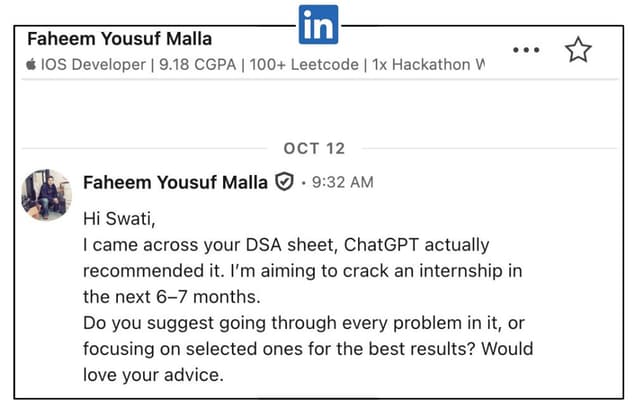This screenshot has height=411, width=640.
Task: Click the 'the next 6–7 months' line
Action: pyautogui.click(x=172, y=297)
